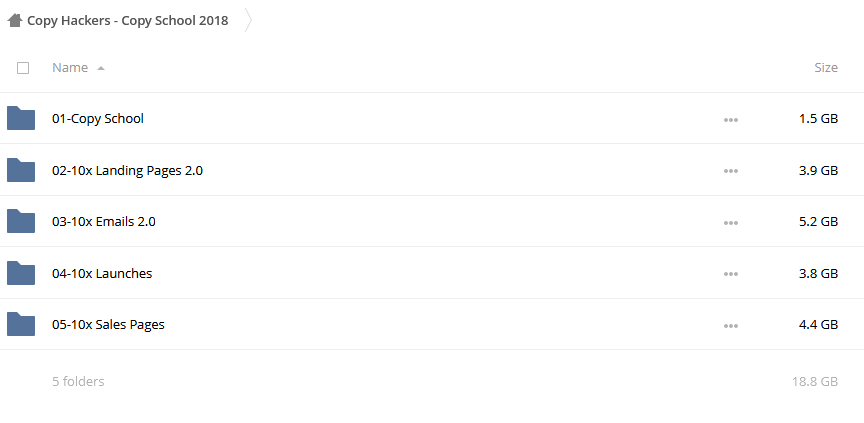Click the home icon in breadcrumb
Image resolution: width=864 pixels, height=423 pixels.
[15, 20]
